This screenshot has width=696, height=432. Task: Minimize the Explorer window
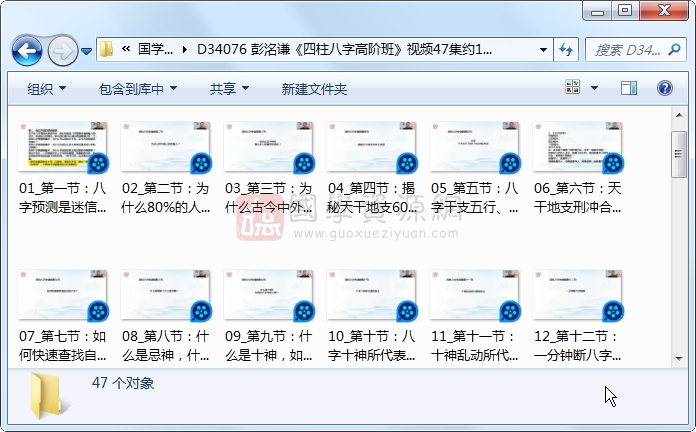[597, 11]
